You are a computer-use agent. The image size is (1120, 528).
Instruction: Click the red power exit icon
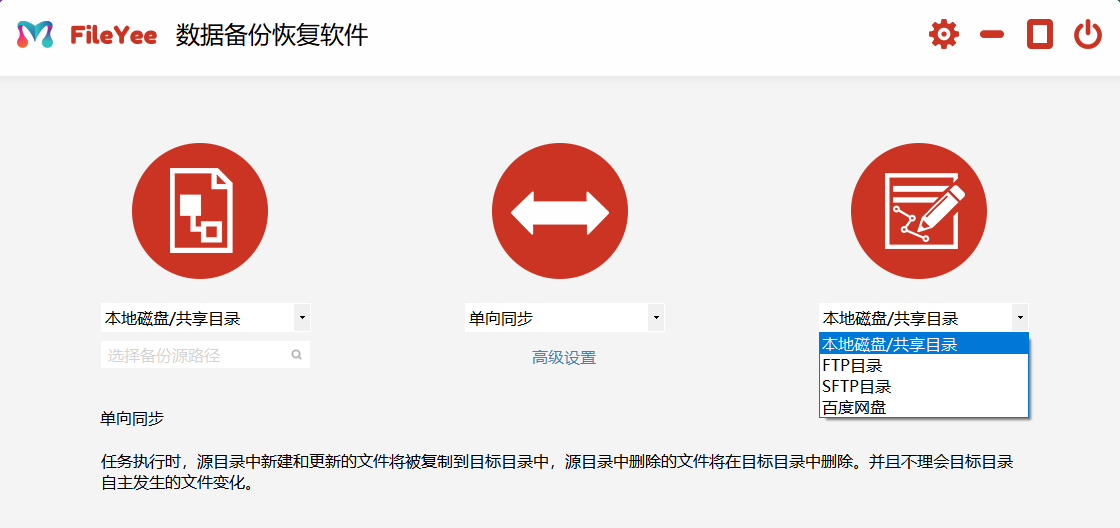tap(1088, 35)
